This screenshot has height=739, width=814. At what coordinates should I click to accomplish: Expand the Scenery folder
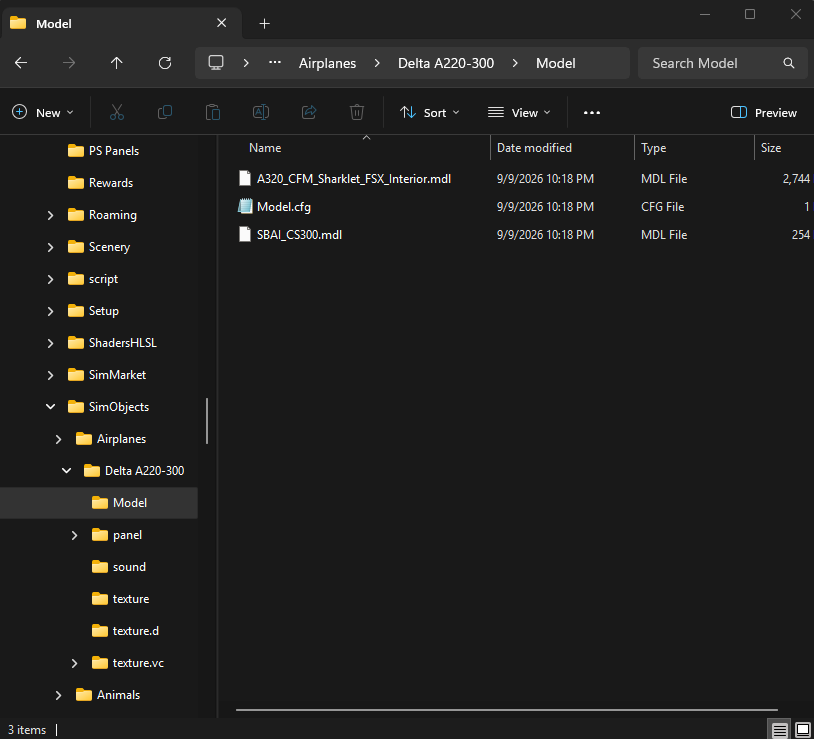click(50, 247)
